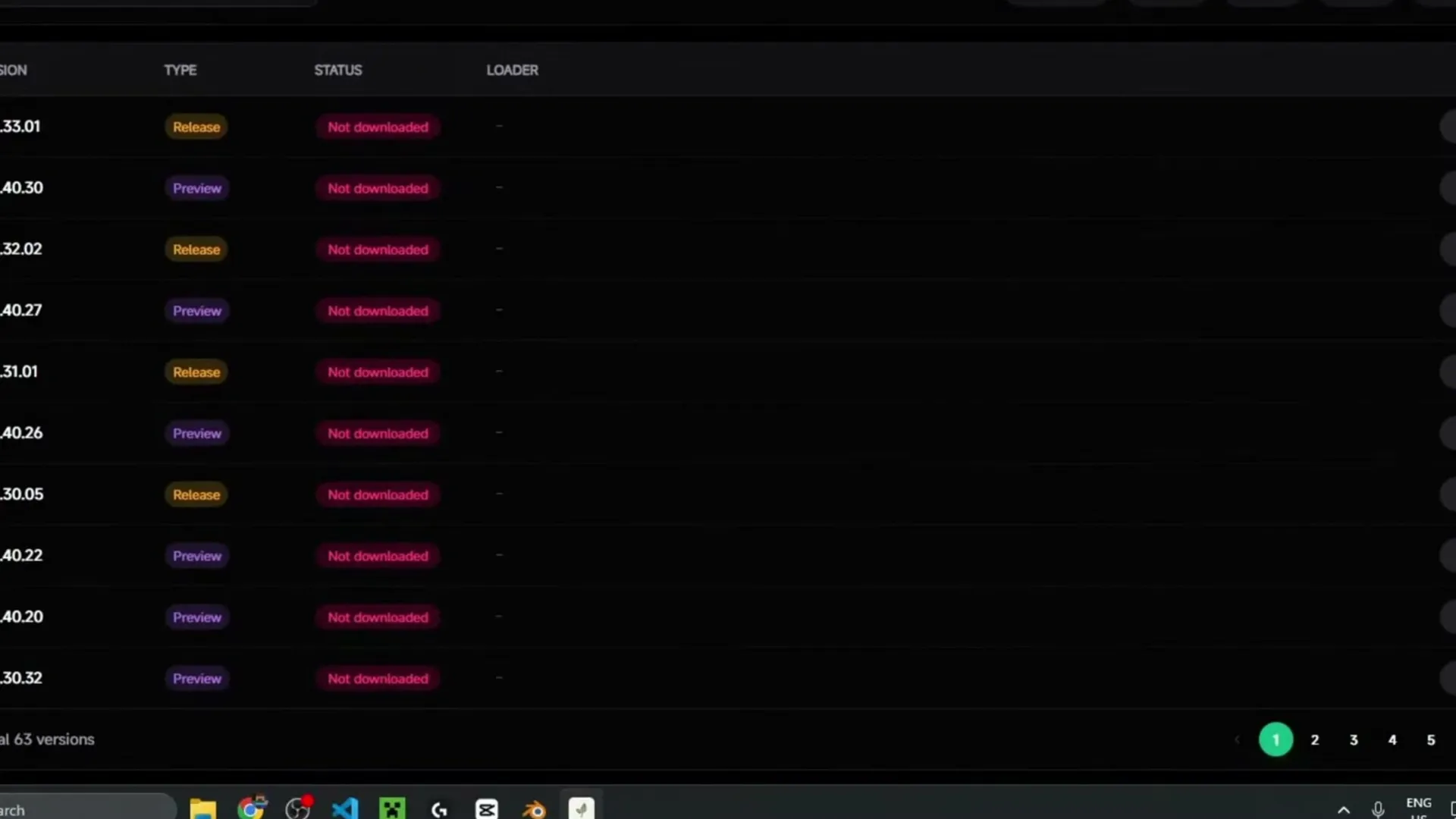
Task: Click Not downloaded status for version .30.05
Action: pyautogui.click(x=378, y=494)
